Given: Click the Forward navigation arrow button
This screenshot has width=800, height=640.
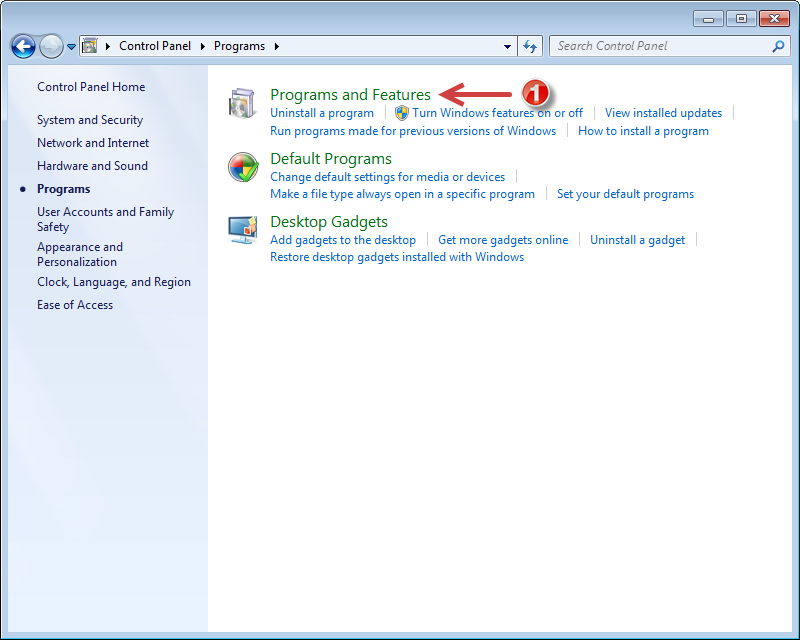Looking at the screenshot, I should point(51,46).
